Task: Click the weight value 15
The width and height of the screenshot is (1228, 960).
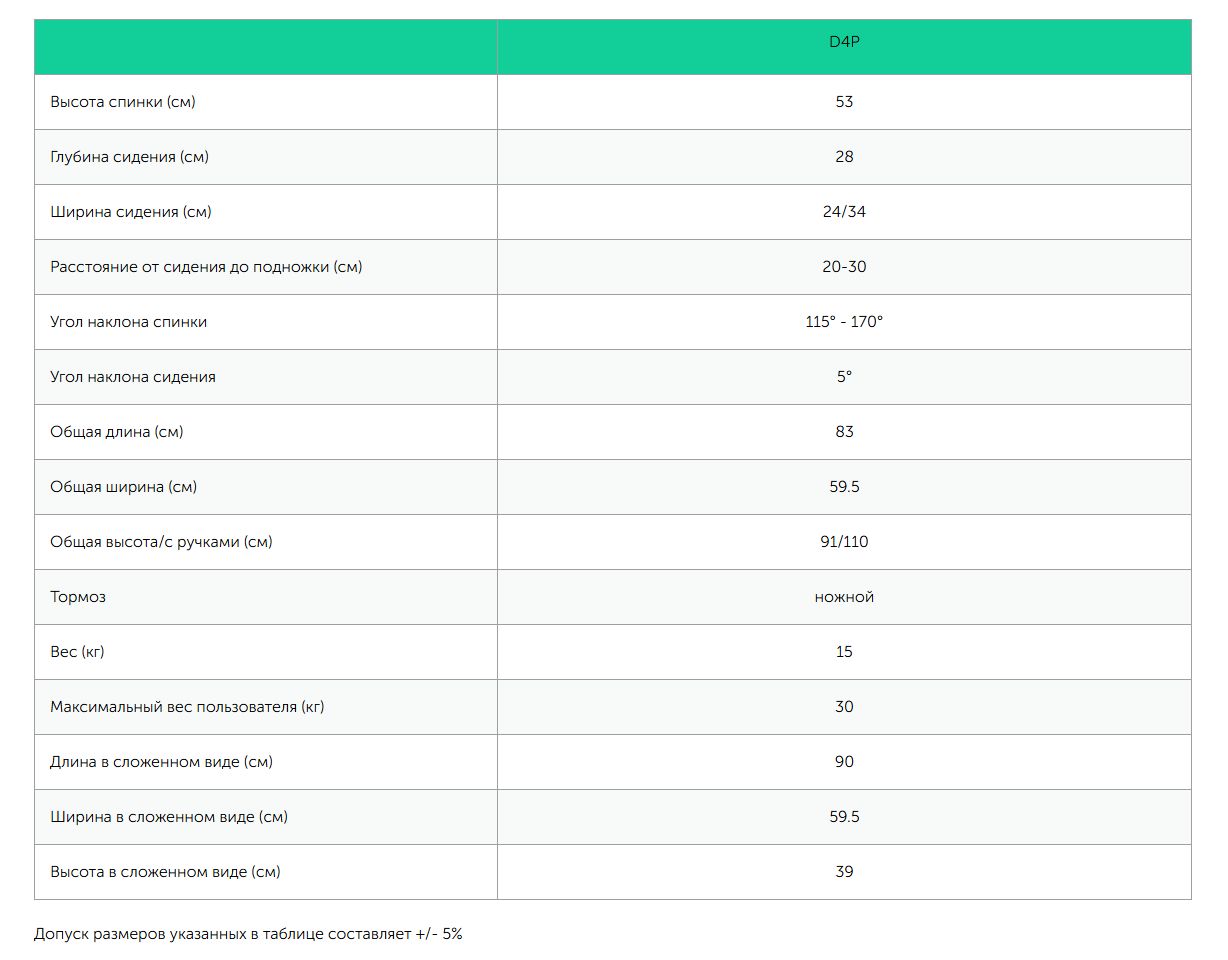Action: coord(844,652)
